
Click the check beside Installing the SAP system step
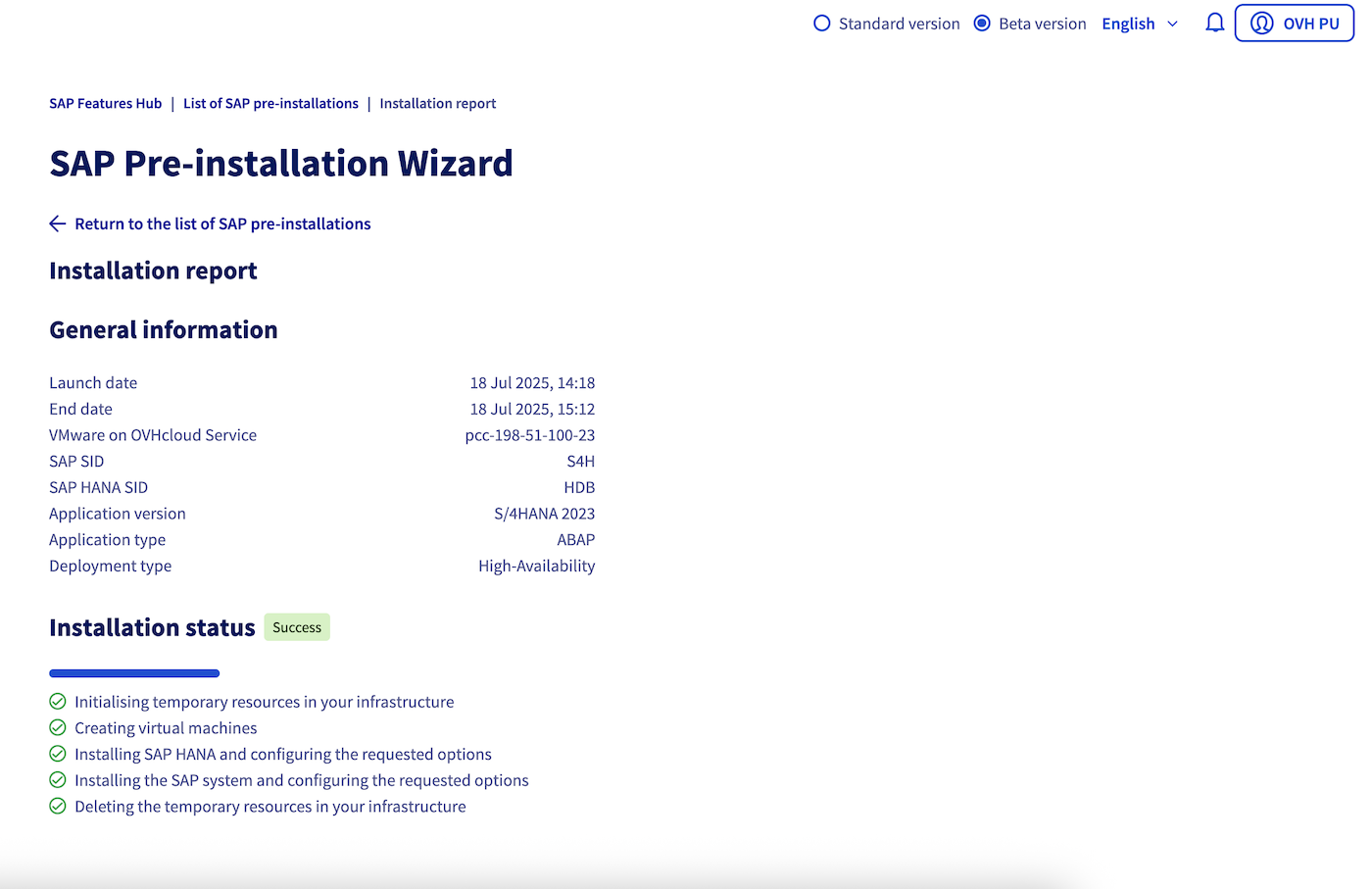[57, 779]
